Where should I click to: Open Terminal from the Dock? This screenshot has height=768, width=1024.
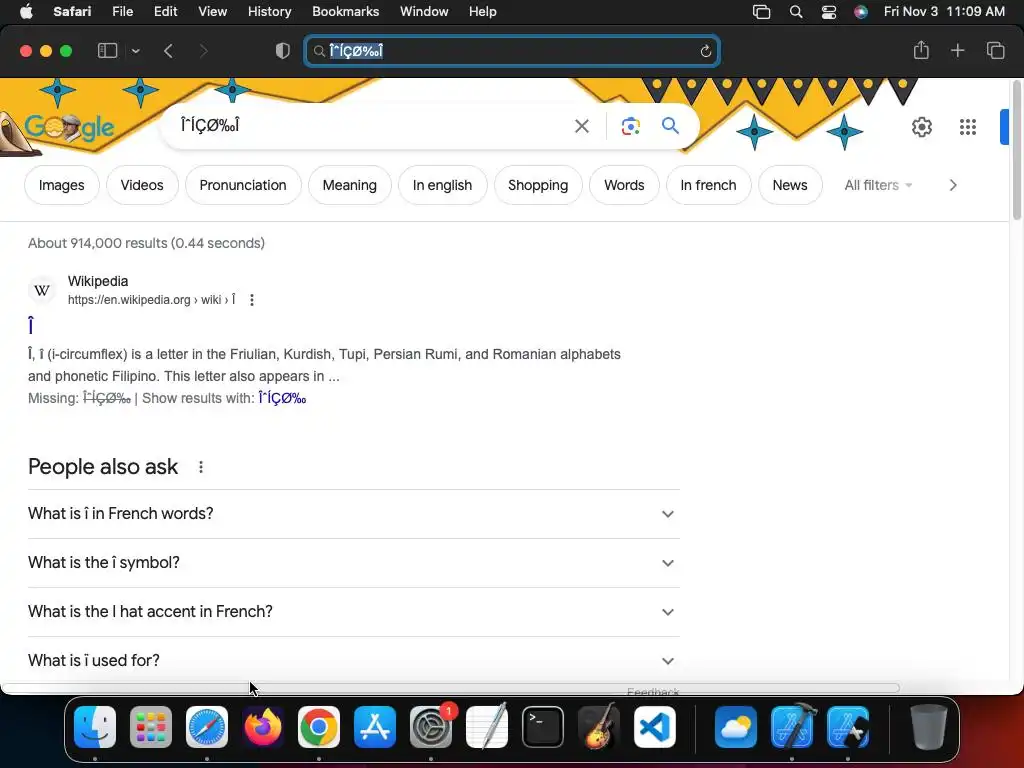(x=543, y=727)
